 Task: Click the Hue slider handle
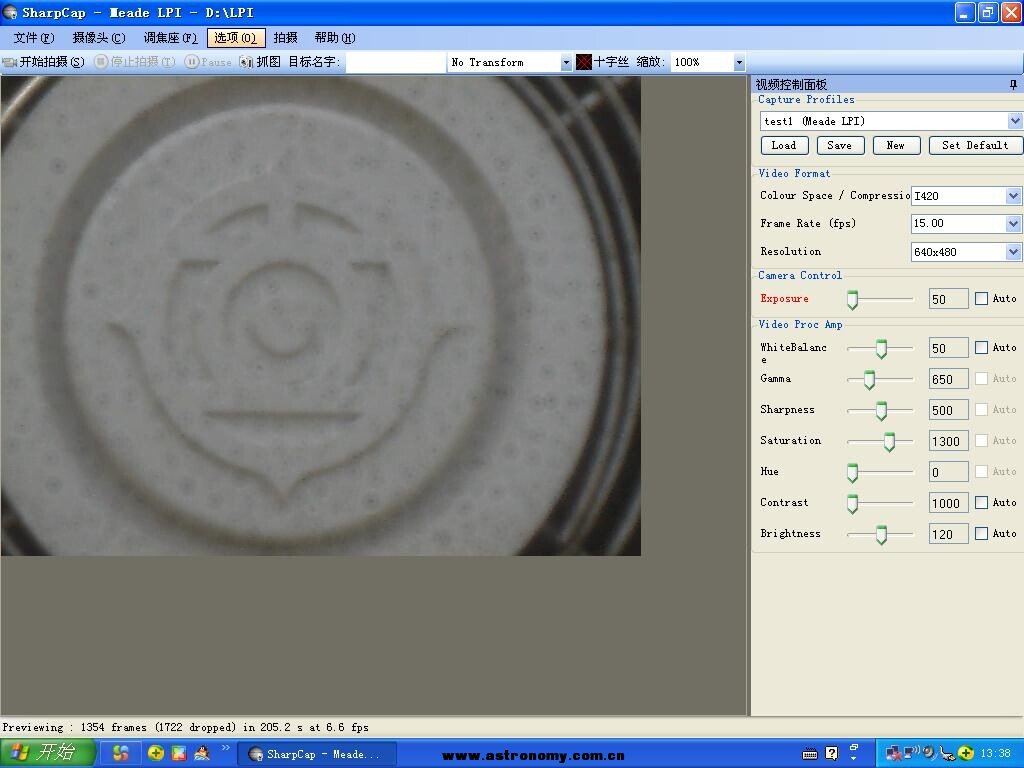(x=852, y=473)
